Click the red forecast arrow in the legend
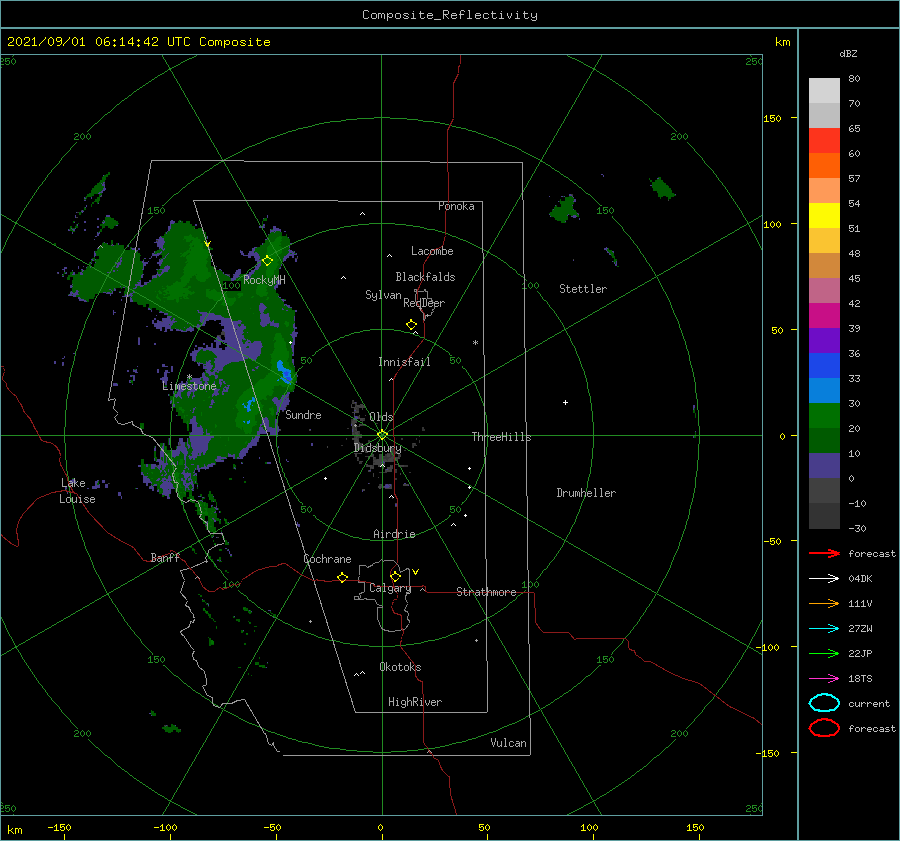Image resolution: width=900 pixels, height=841 pixels. pyautogui.click(x=824, y=553)
